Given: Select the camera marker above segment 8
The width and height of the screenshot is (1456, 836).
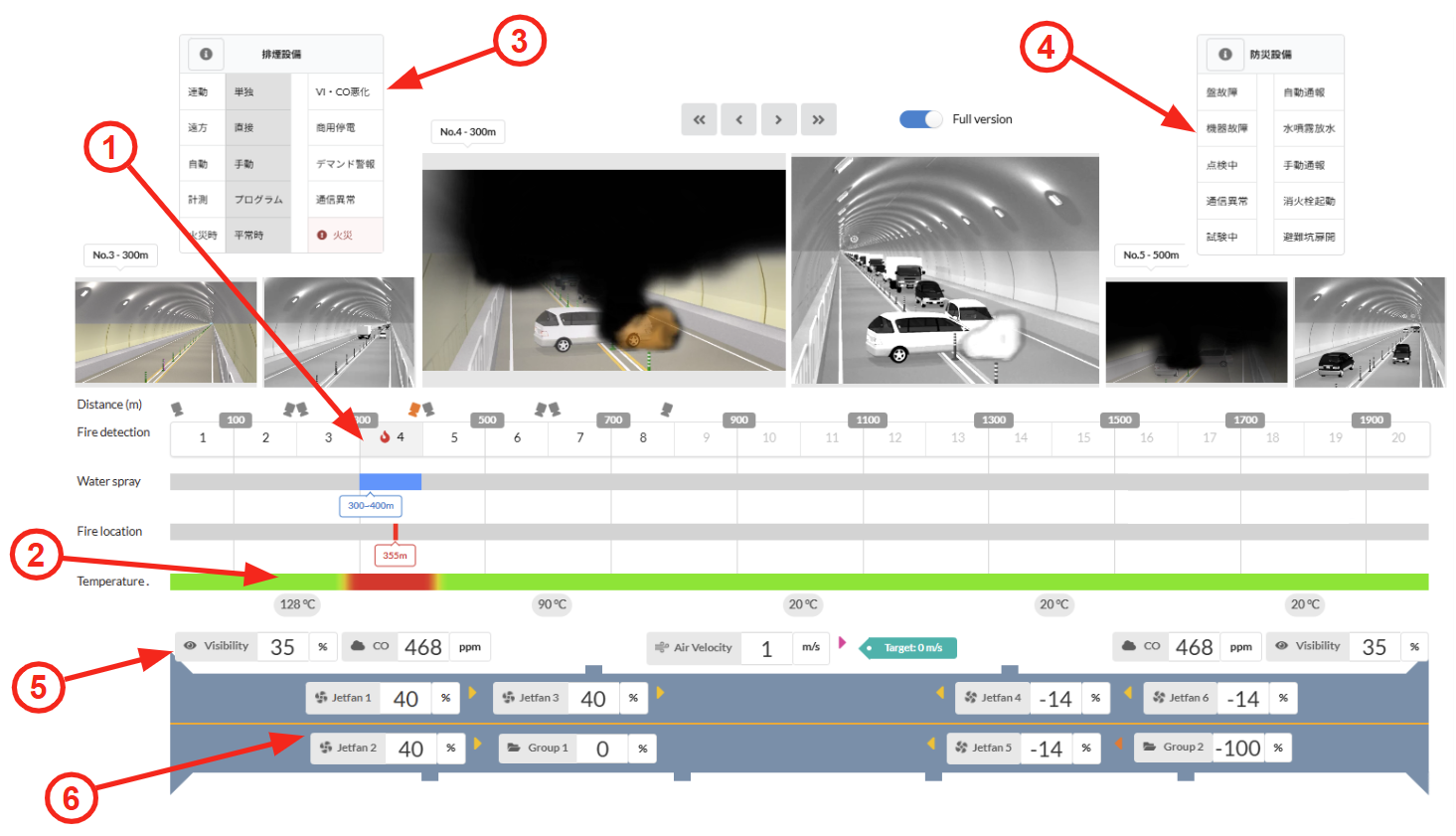Looking at the screenshot, I should [667, 409].
